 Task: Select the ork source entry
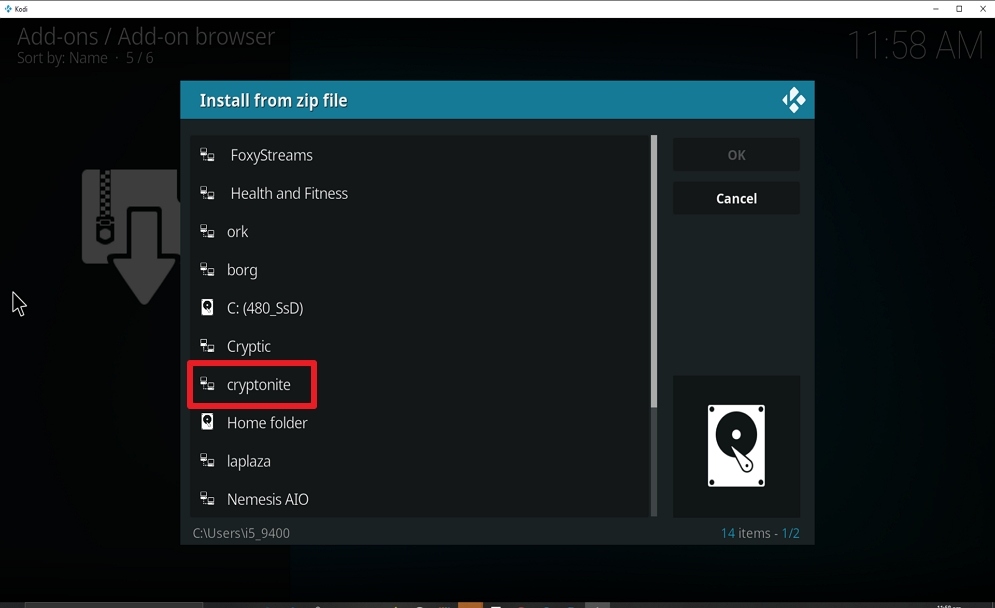tap(420, 232)
